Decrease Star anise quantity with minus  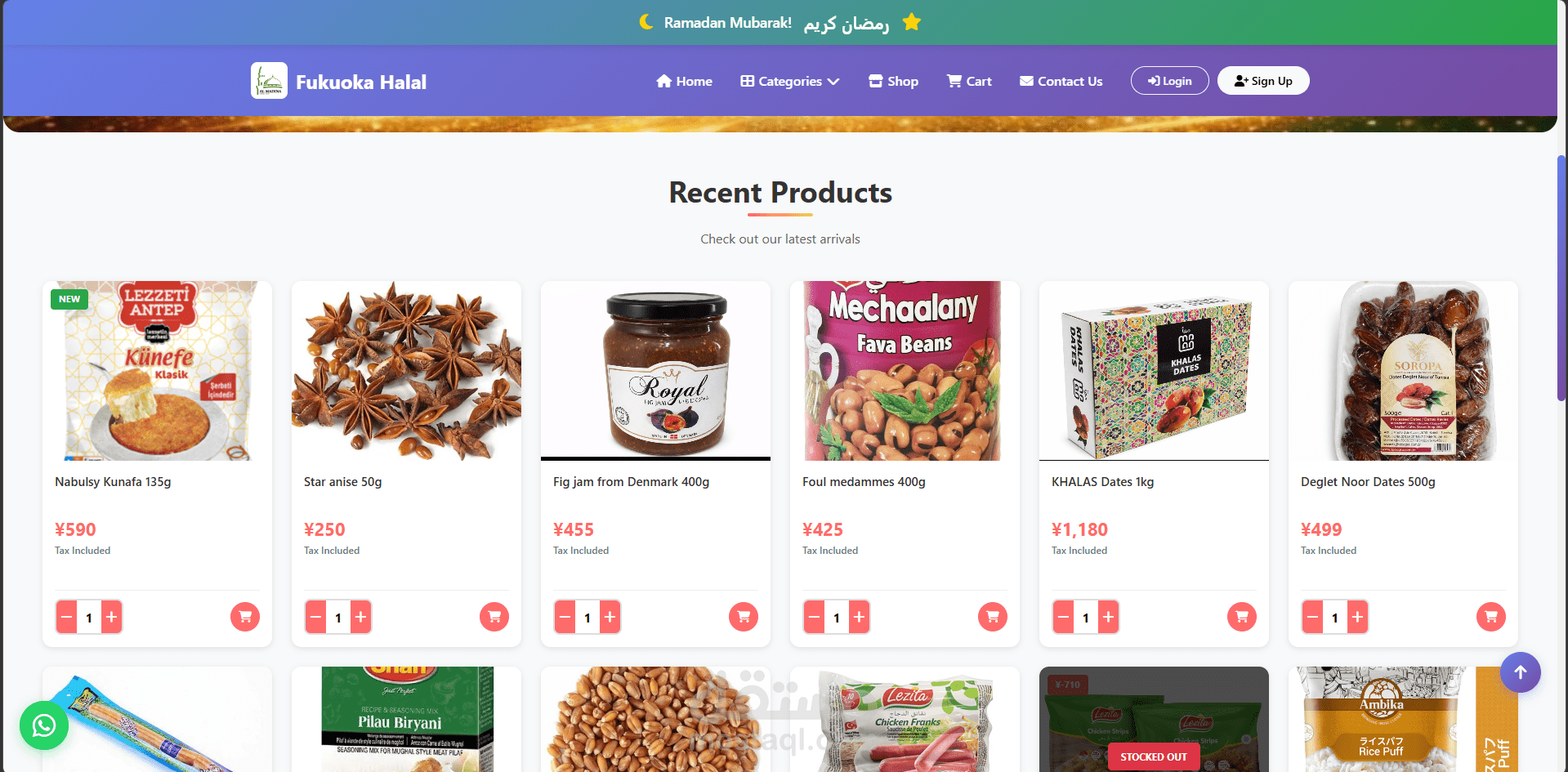coord(316,618)
